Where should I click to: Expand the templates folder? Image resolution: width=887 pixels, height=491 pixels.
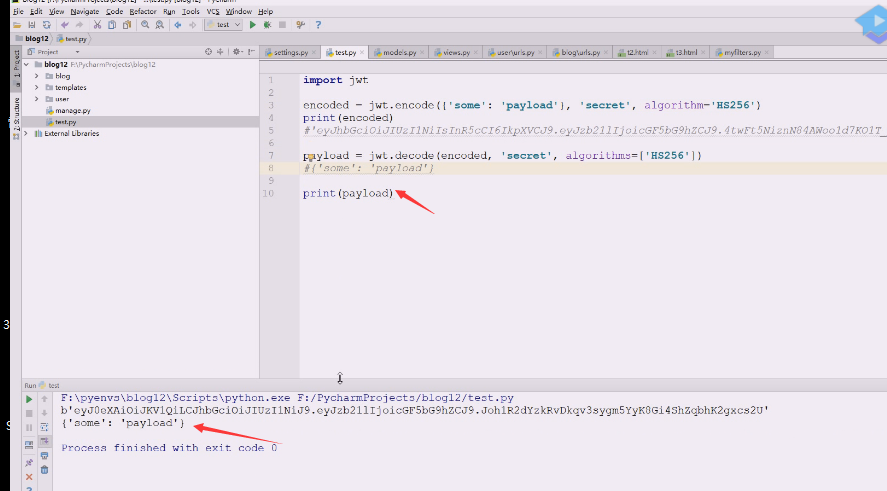coord(37,88)
